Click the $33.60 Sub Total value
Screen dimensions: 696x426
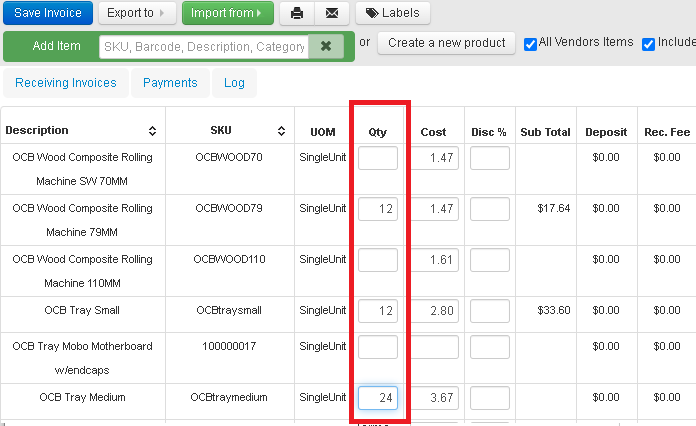[x=554, y=311]
